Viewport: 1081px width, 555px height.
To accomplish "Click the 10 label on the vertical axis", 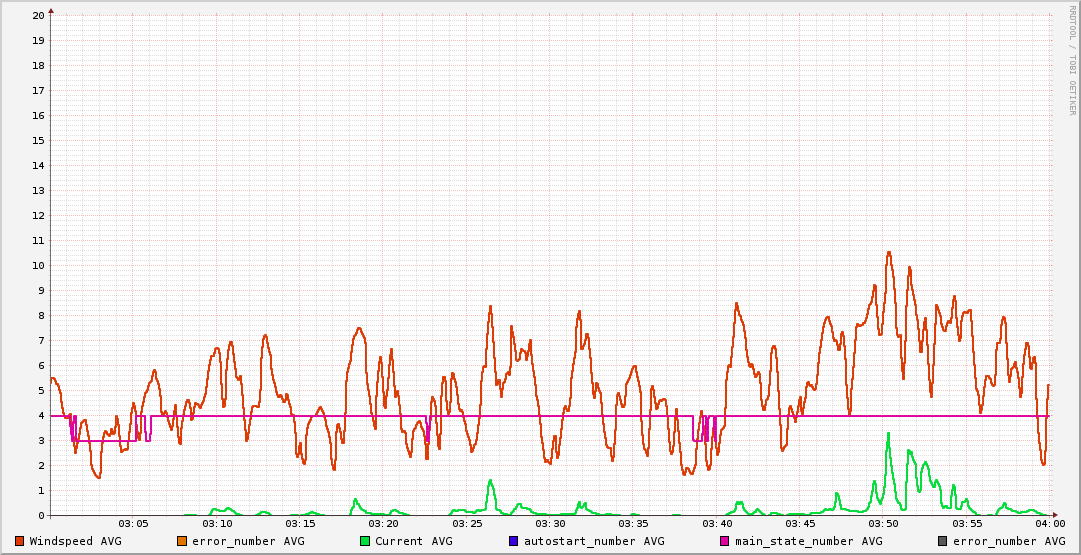I will pyautogui.click(x=38, y=266).
